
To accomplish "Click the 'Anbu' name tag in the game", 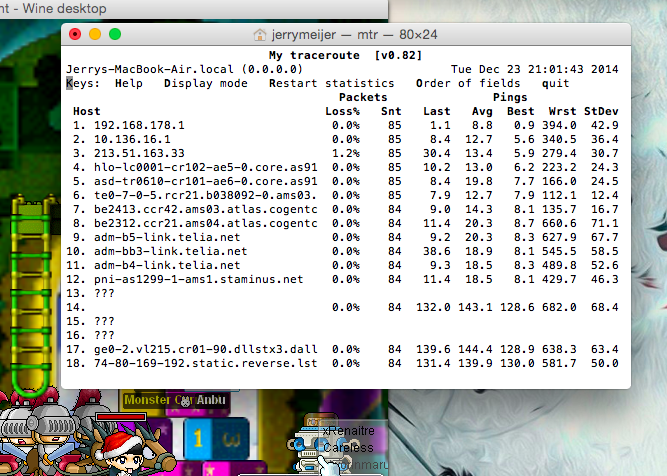I will pos(211,400).
